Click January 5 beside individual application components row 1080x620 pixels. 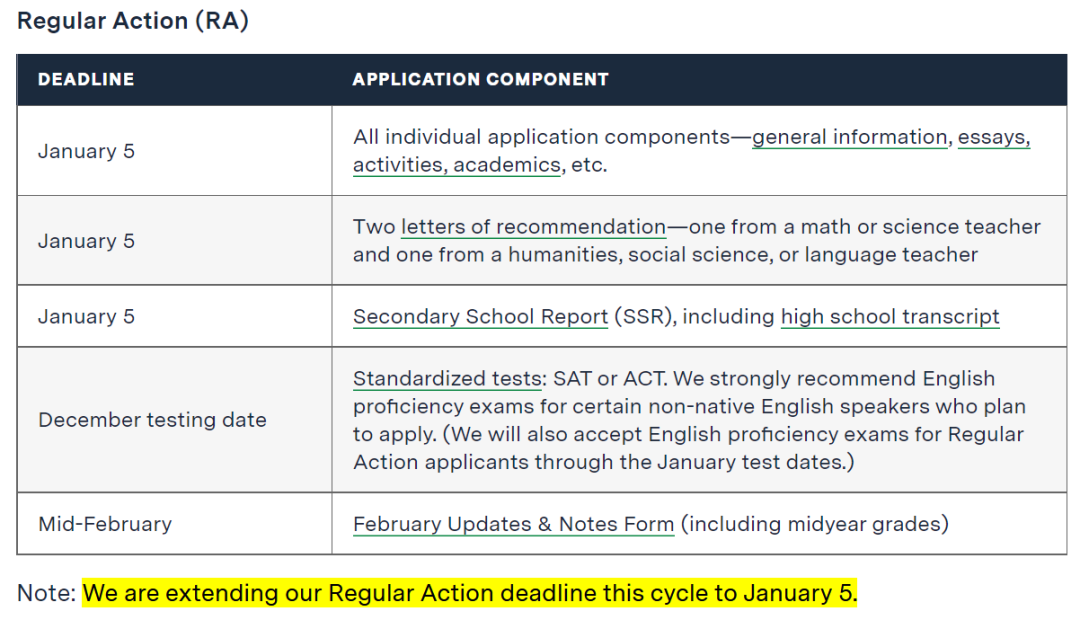[x=86, y=151]
